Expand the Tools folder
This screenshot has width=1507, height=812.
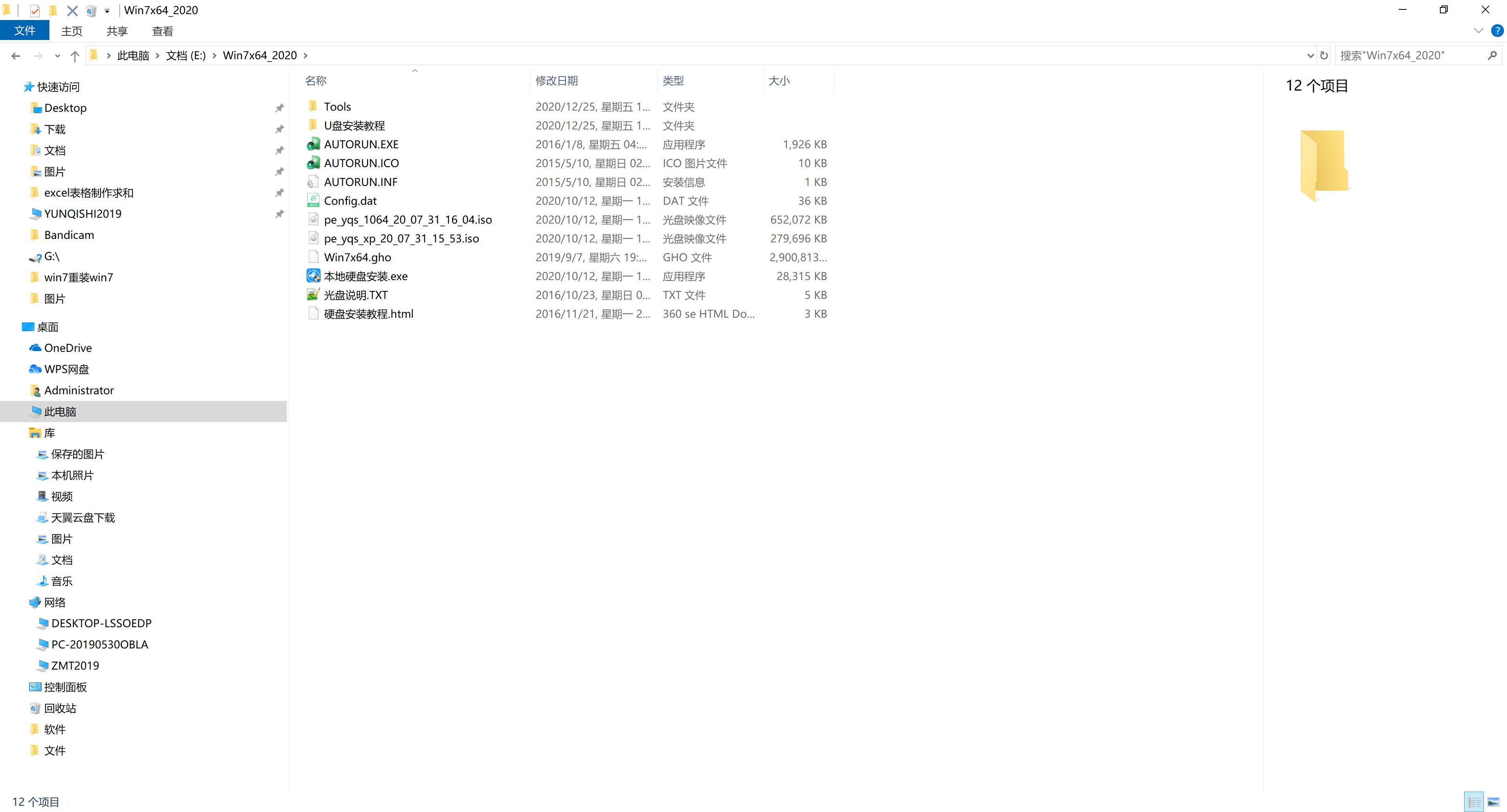click(x=337, y=106)
